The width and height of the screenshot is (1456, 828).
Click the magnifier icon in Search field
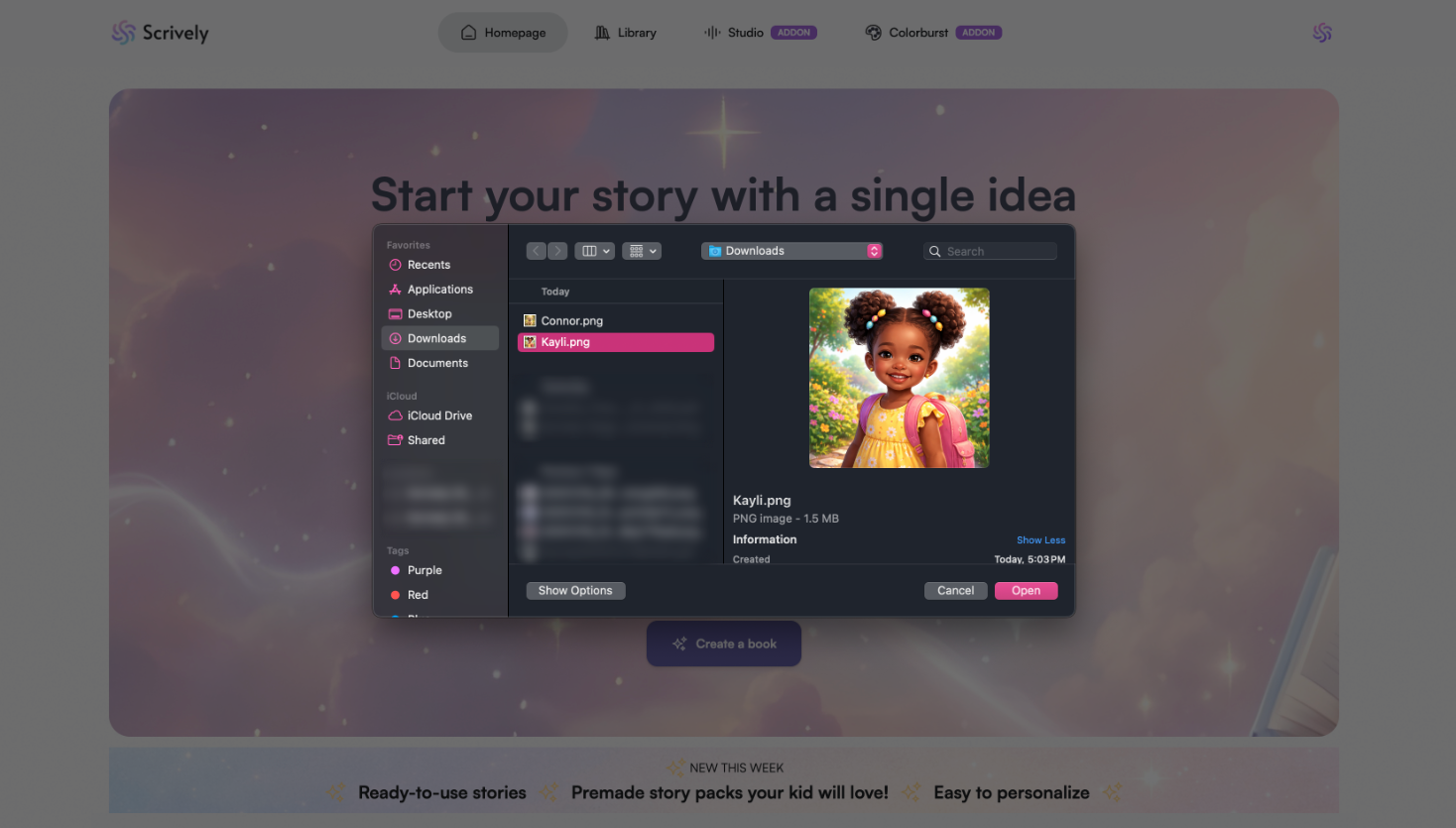click(x=934, y=252)
